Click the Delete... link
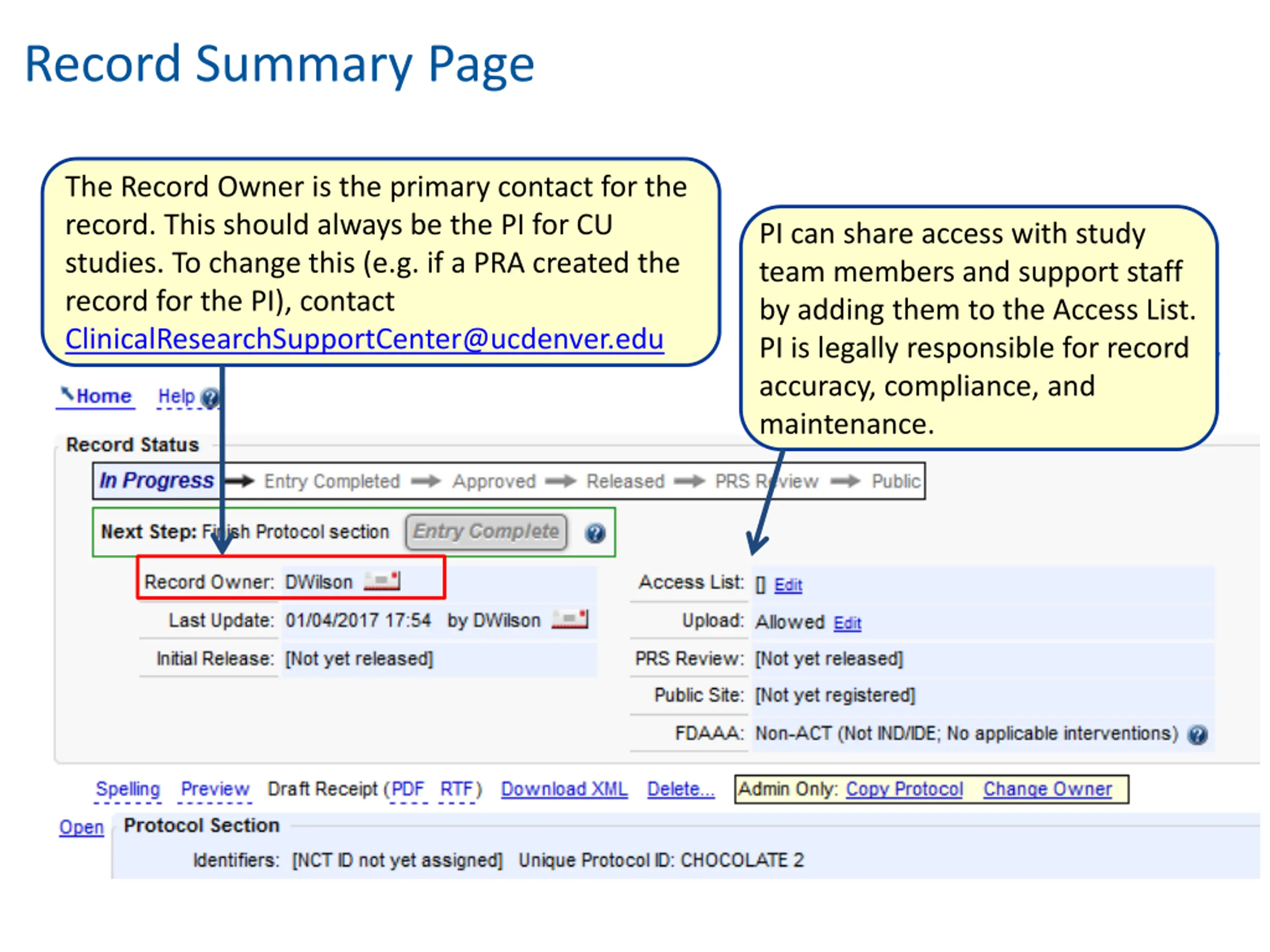This screenshot has width=1270, height=952. pos(681,788)
